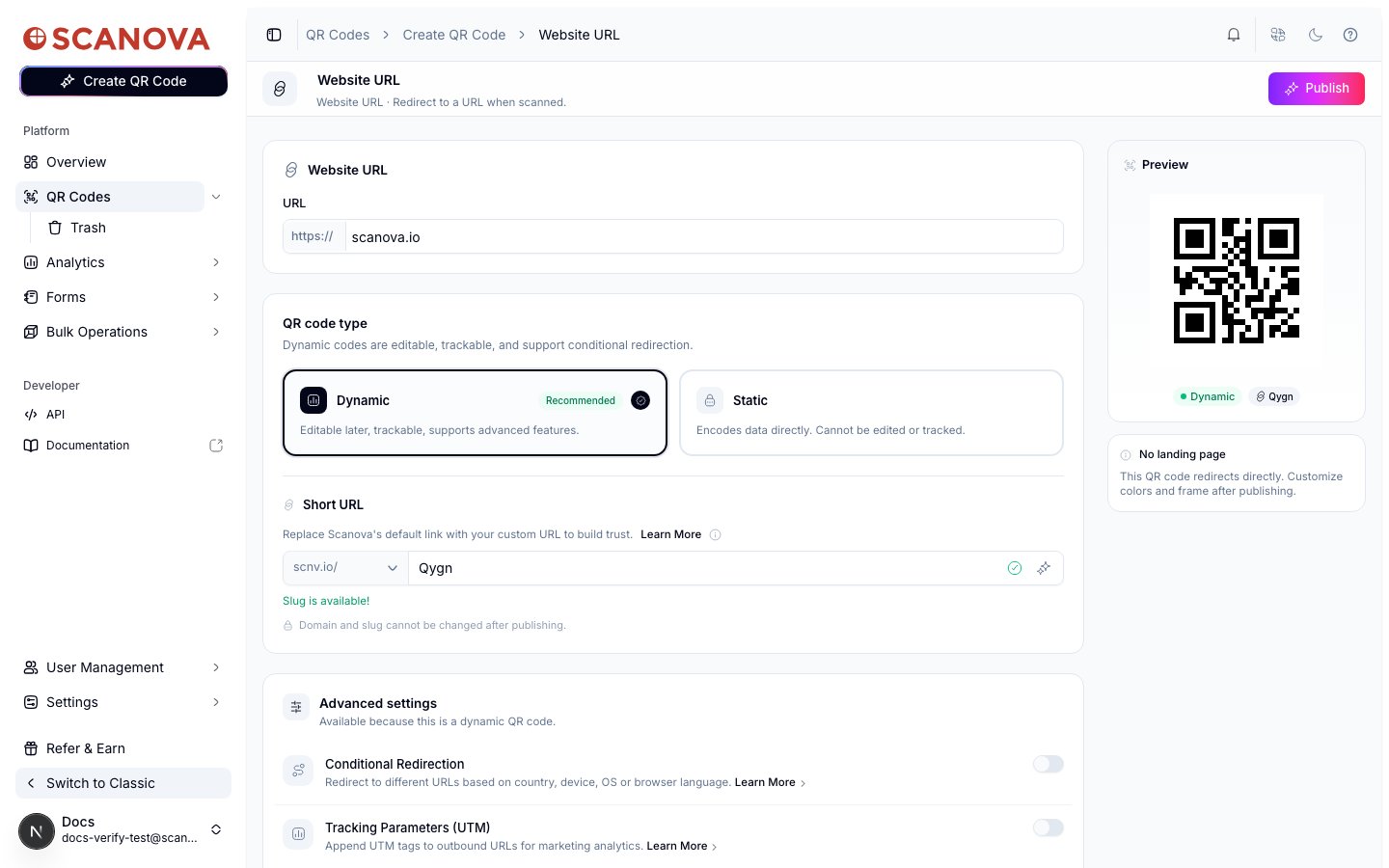Viewport: 1389px width, 868px height.
Task: Open Refer & Earn in sidebar
Action: tap(123, 748)
